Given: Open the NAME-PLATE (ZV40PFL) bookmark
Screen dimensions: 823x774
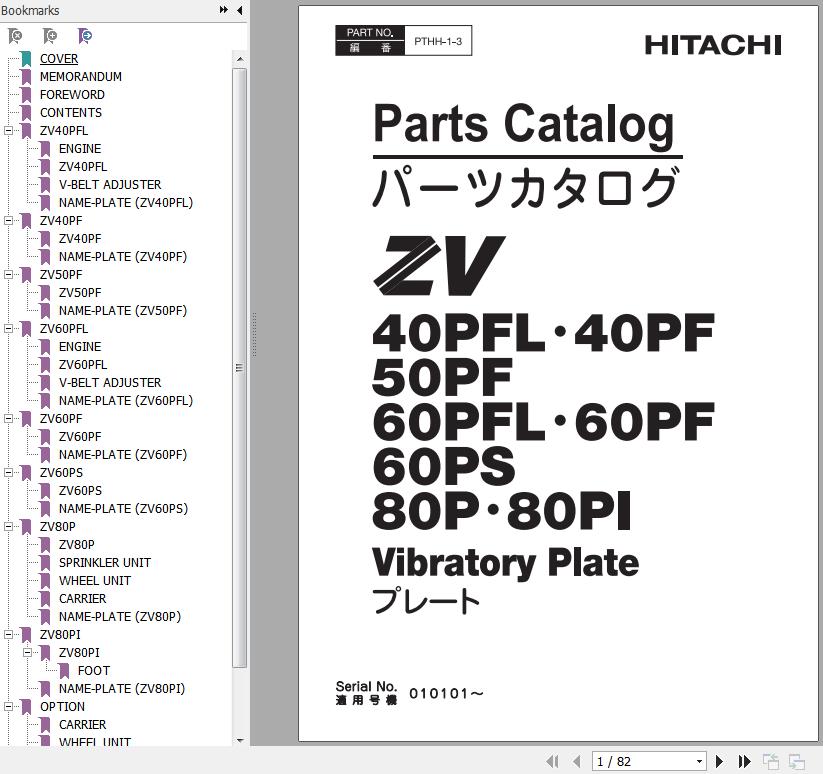Looking at the screenshot, I should click(126, 203).
